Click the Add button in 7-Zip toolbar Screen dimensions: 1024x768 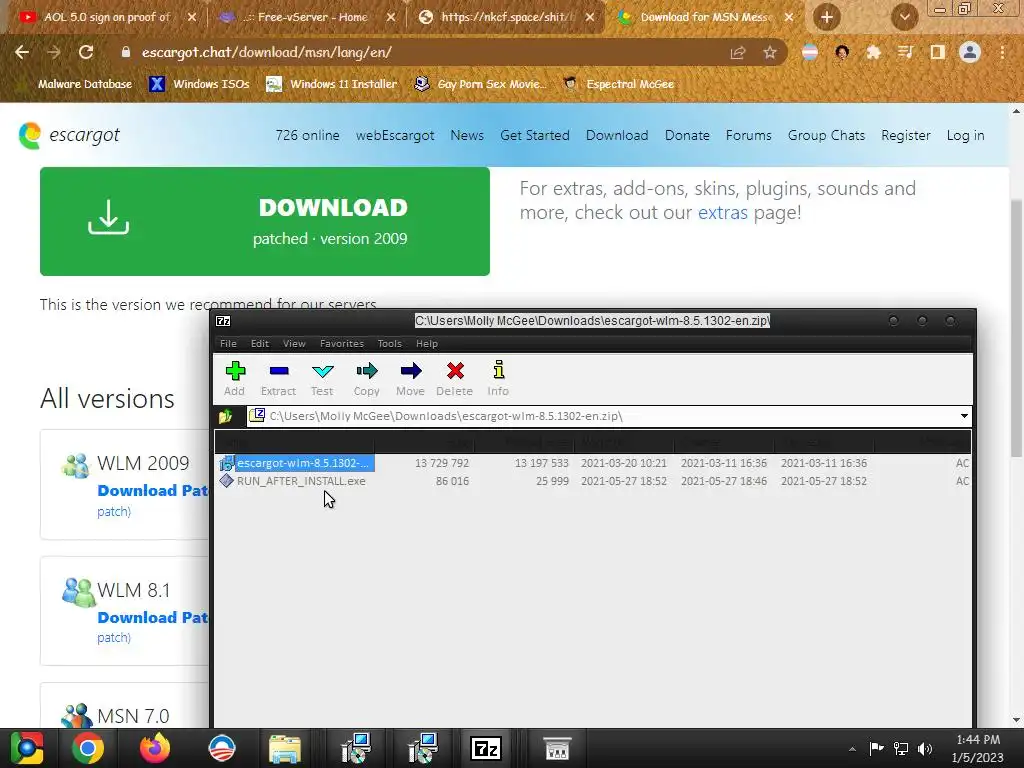(x=234, y=379)
